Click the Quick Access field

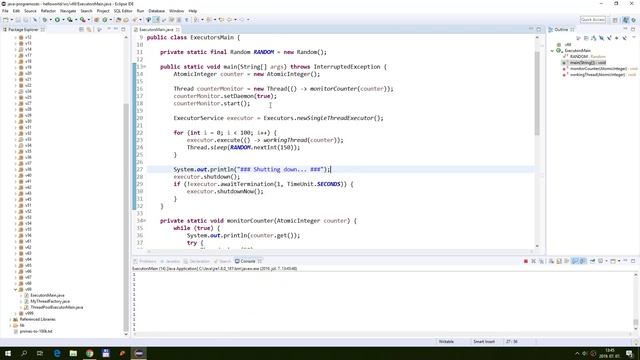593,20
